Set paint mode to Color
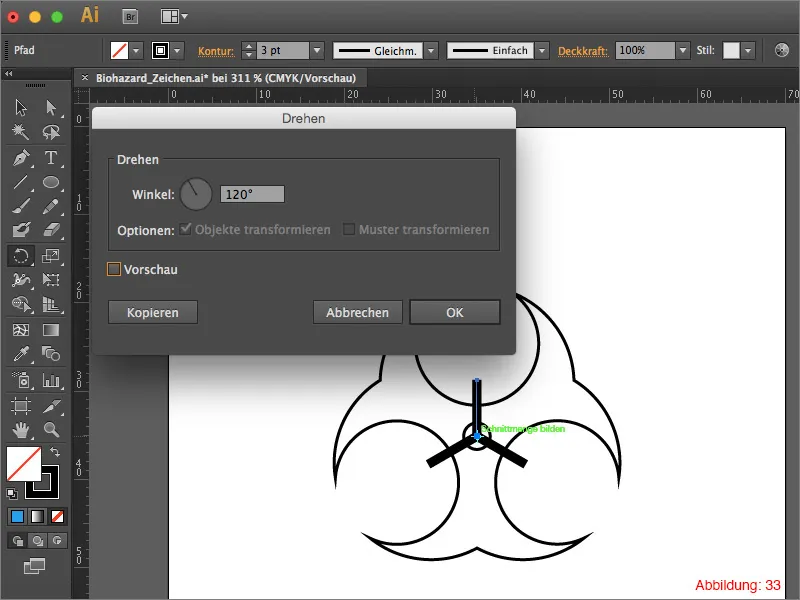This screenshot has height=600, width=800. [x=17, y=517]
